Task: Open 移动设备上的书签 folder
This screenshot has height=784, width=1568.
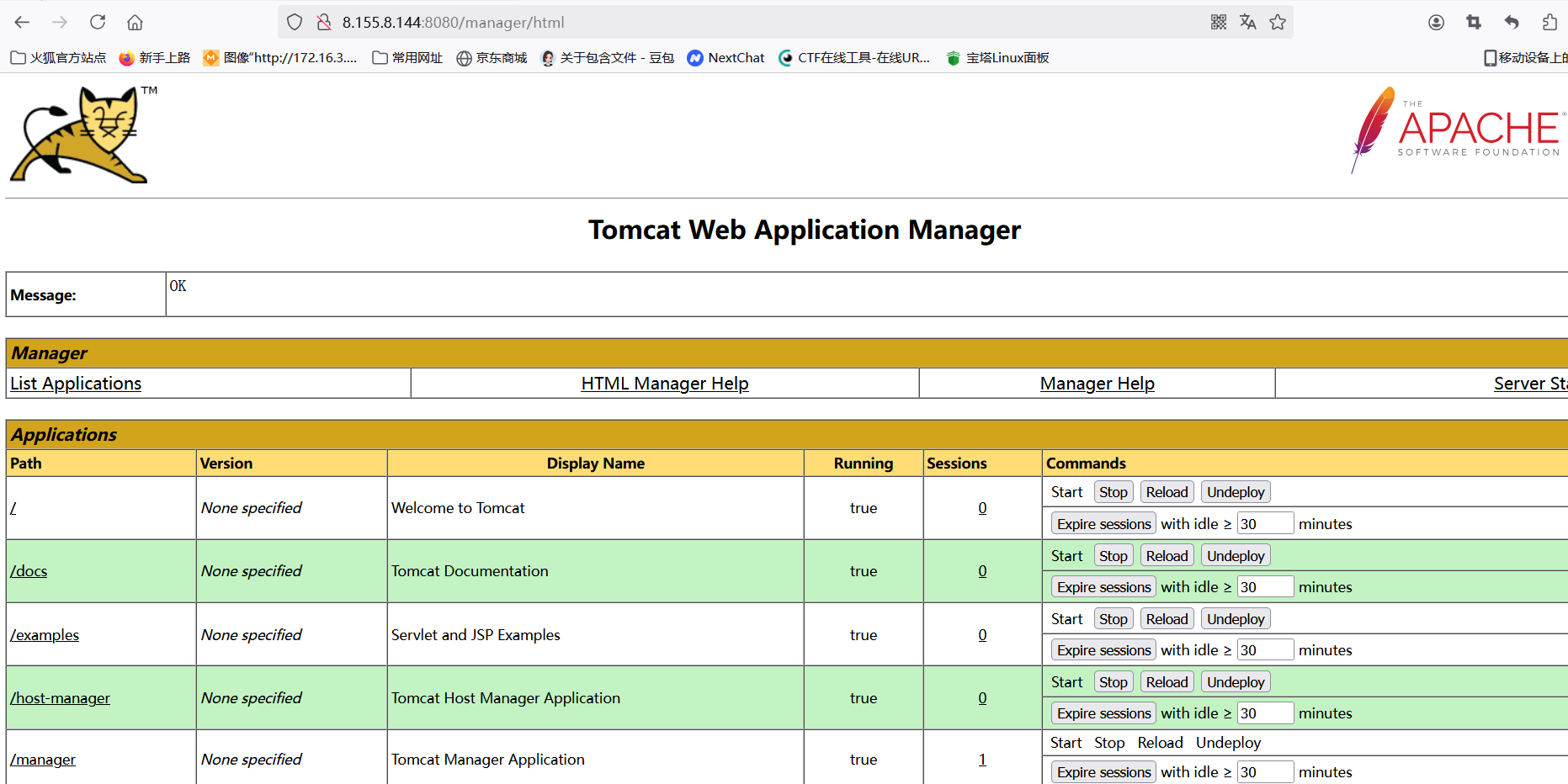Action: [x=1525, y=58]
